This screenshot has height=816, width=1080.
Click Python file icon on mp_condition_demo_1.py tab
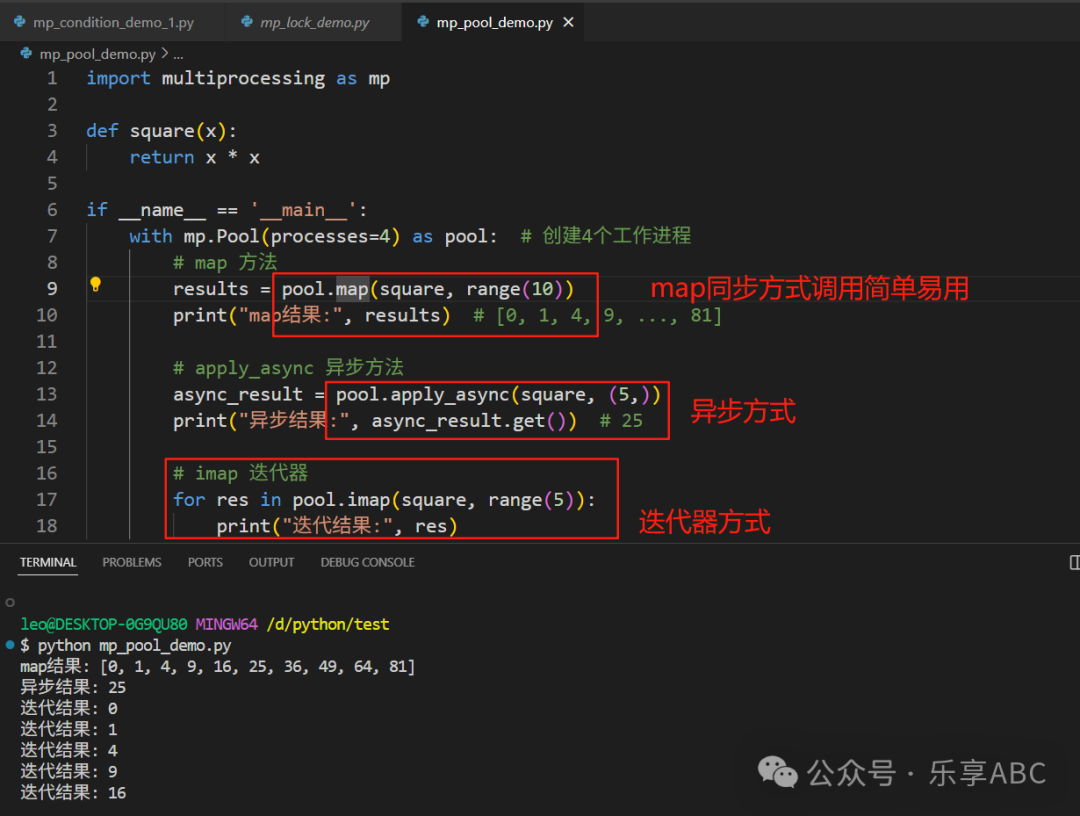20,22
